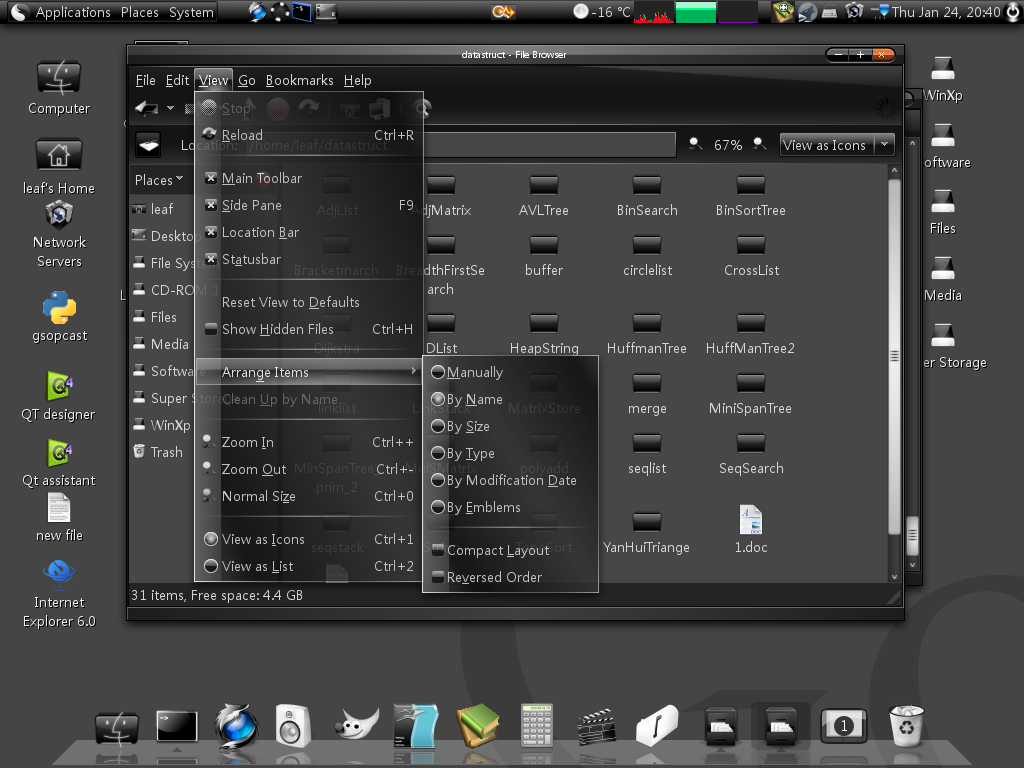Open the new file desktop document
Screen dimensions: 1024x768
coord(59,507)
